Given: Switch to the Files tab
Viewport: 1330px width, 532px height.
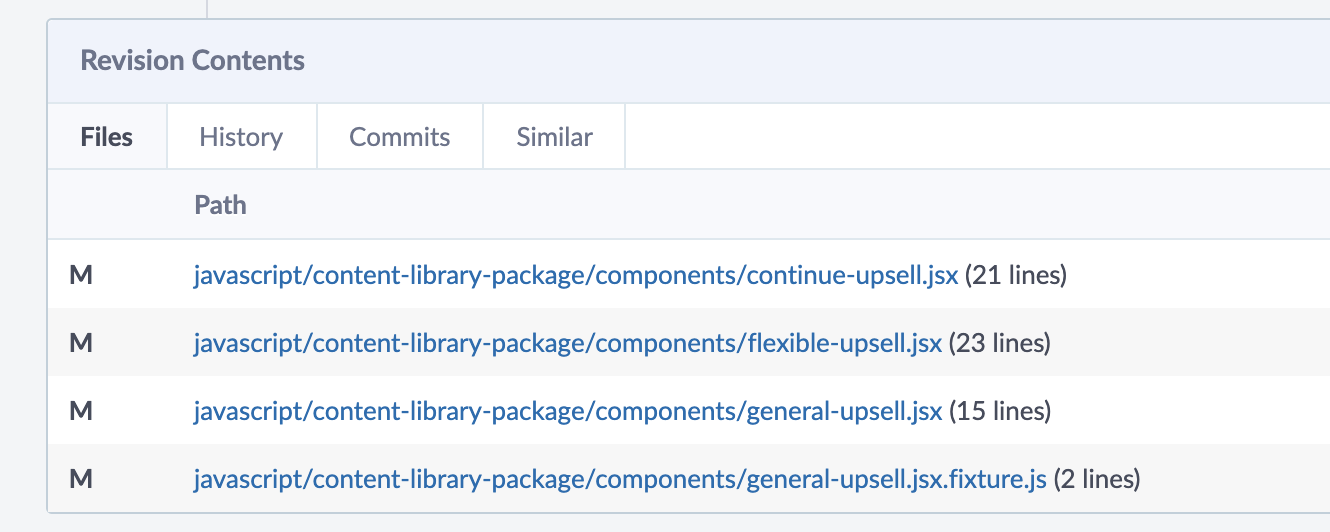Looking at the screenshot, I should coord(107,137).
